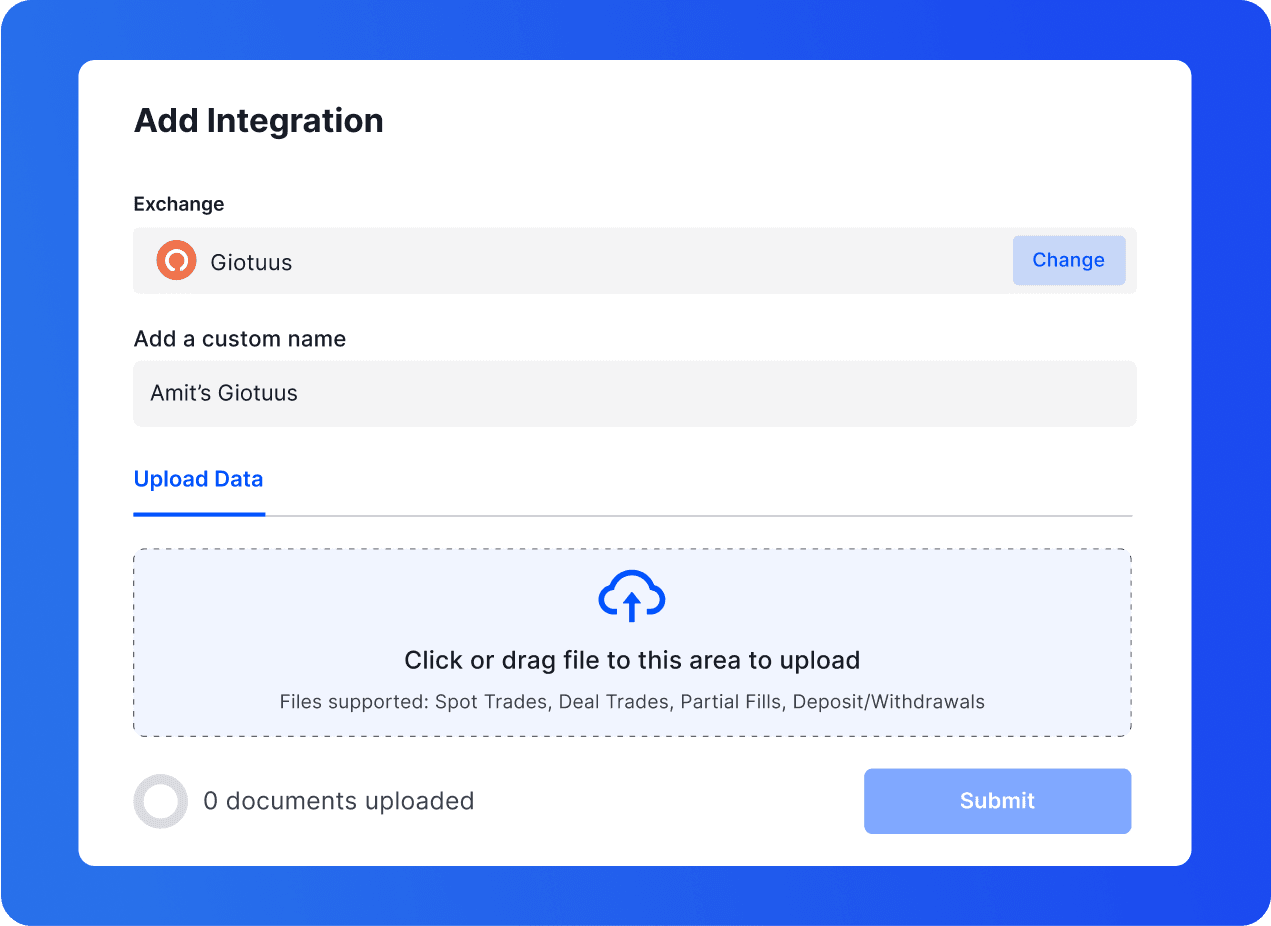Click the cloud upload icon

click(x=631, y=597)
